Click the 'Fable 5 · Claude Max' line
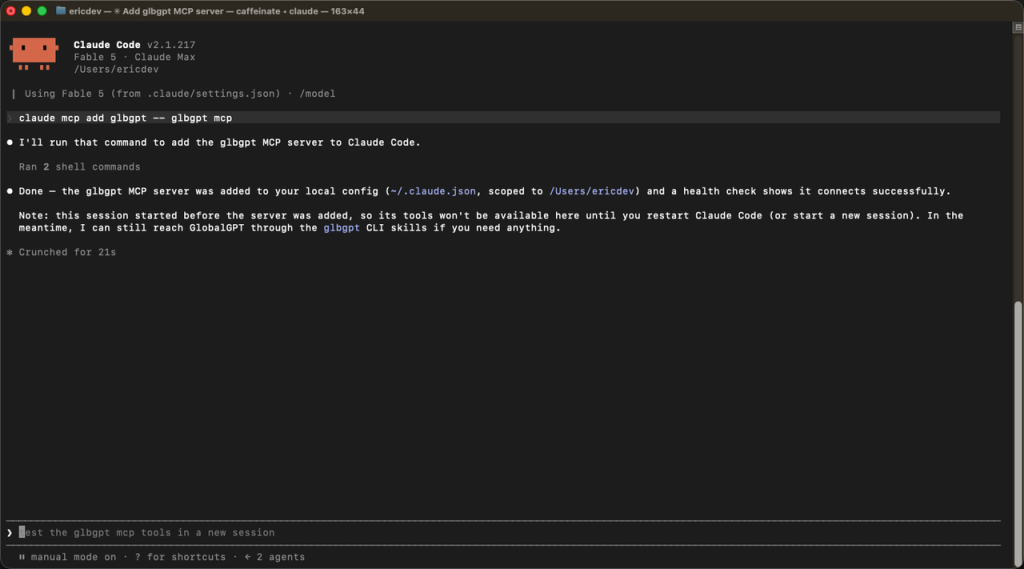Viewport: 1024px width, 569px height. coord(135,57)
